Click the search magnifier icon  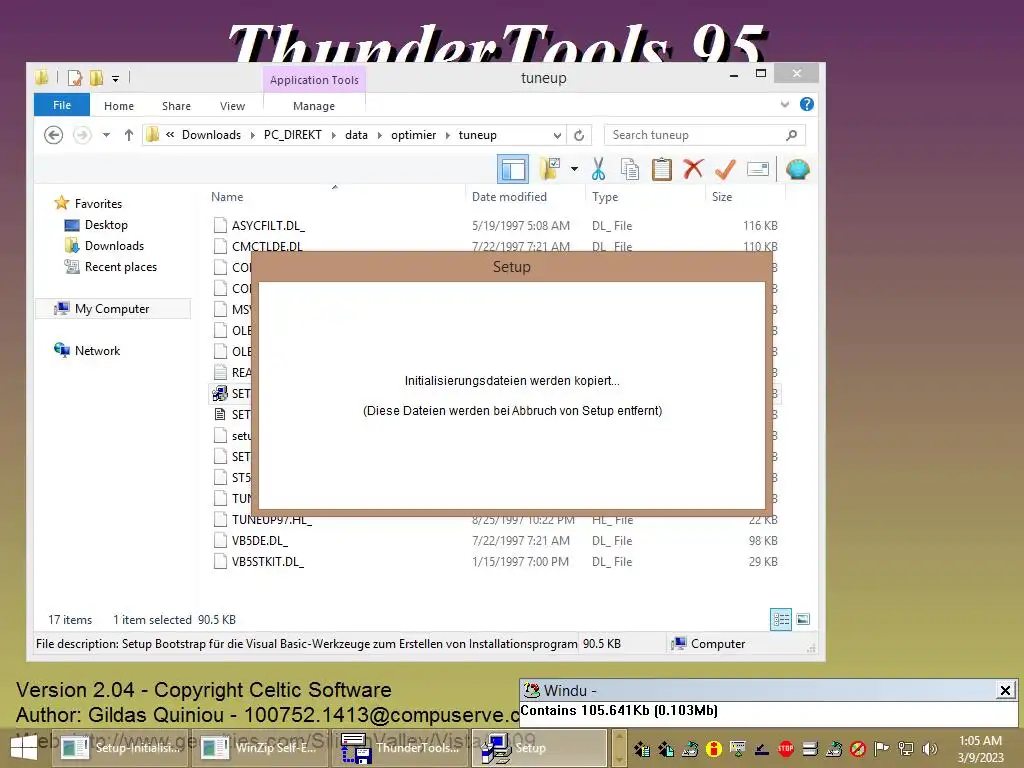pos(792,135)
